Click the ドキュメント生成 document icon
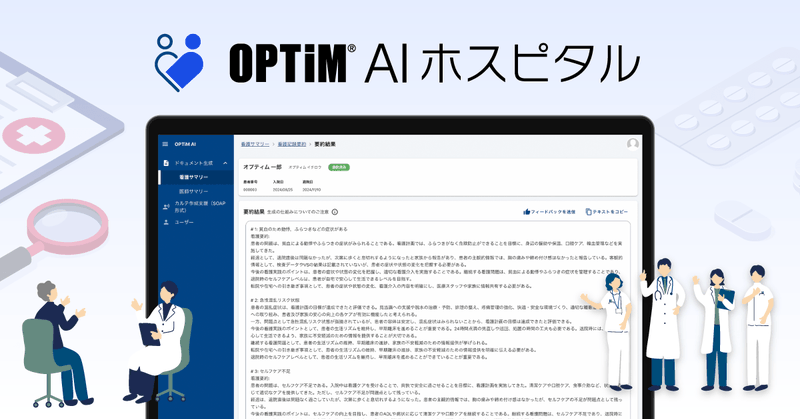Image resolution: width=800 pixels, height=419 pixels. [166, 163]
